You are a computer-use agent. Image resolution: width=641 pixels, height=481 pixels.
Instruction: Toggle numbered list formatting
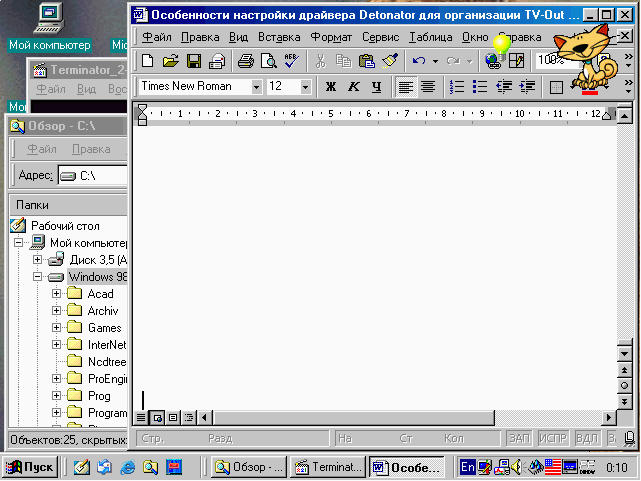[x=457, y=87]
